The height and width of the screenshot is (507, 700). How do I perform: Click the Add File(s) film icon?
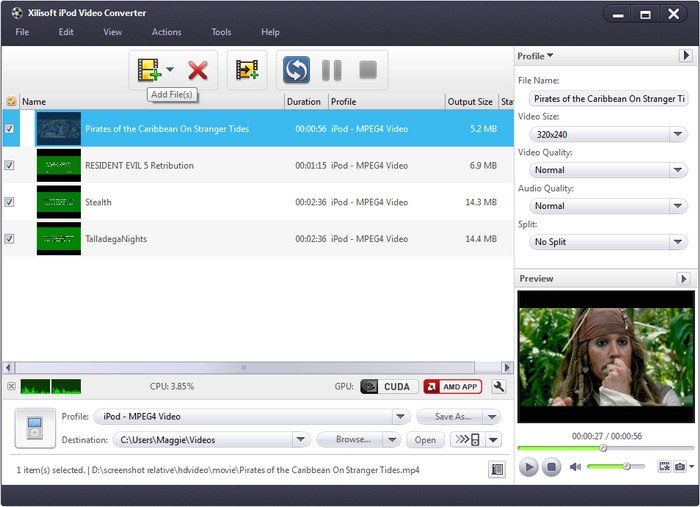pos(148,70)
